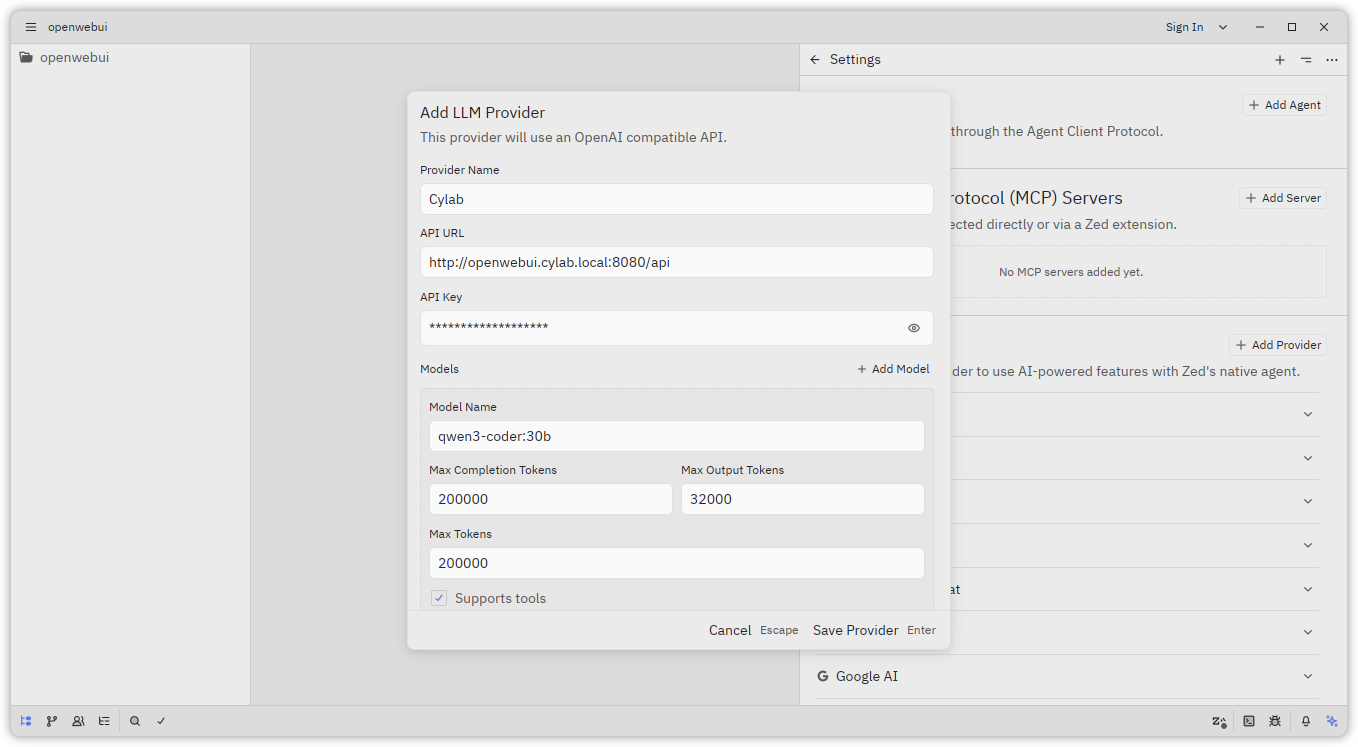Open the Outline panel icon
1358x747 pixels.
104,720
